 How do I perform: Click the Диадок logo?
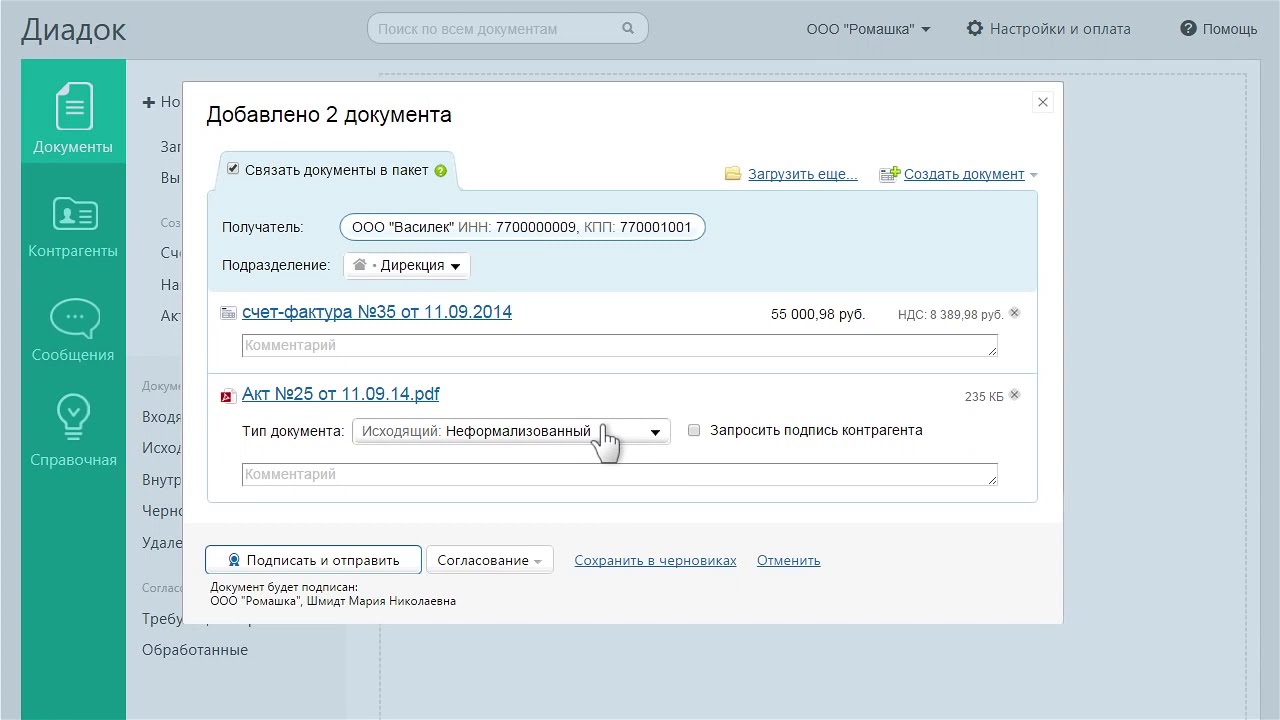point(74,29)
